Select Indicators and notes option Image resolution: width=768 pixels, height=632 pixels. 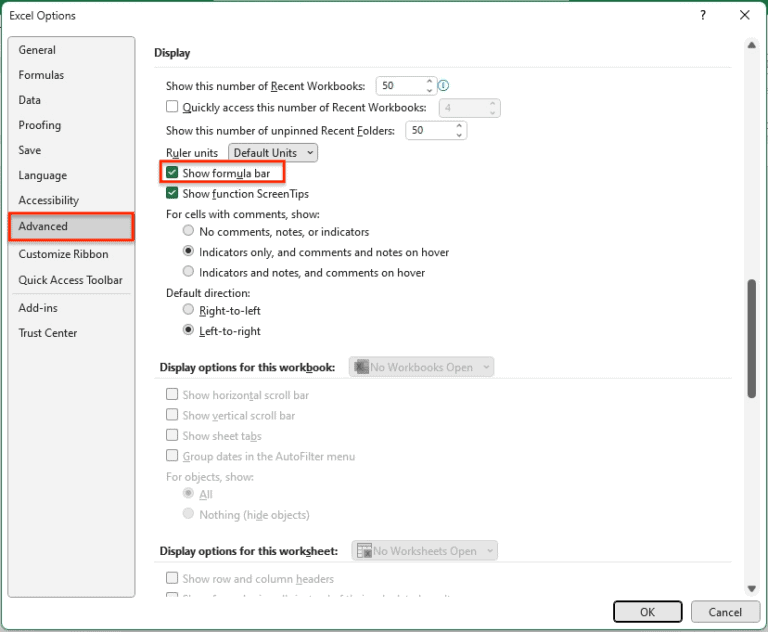click(188, 271)
